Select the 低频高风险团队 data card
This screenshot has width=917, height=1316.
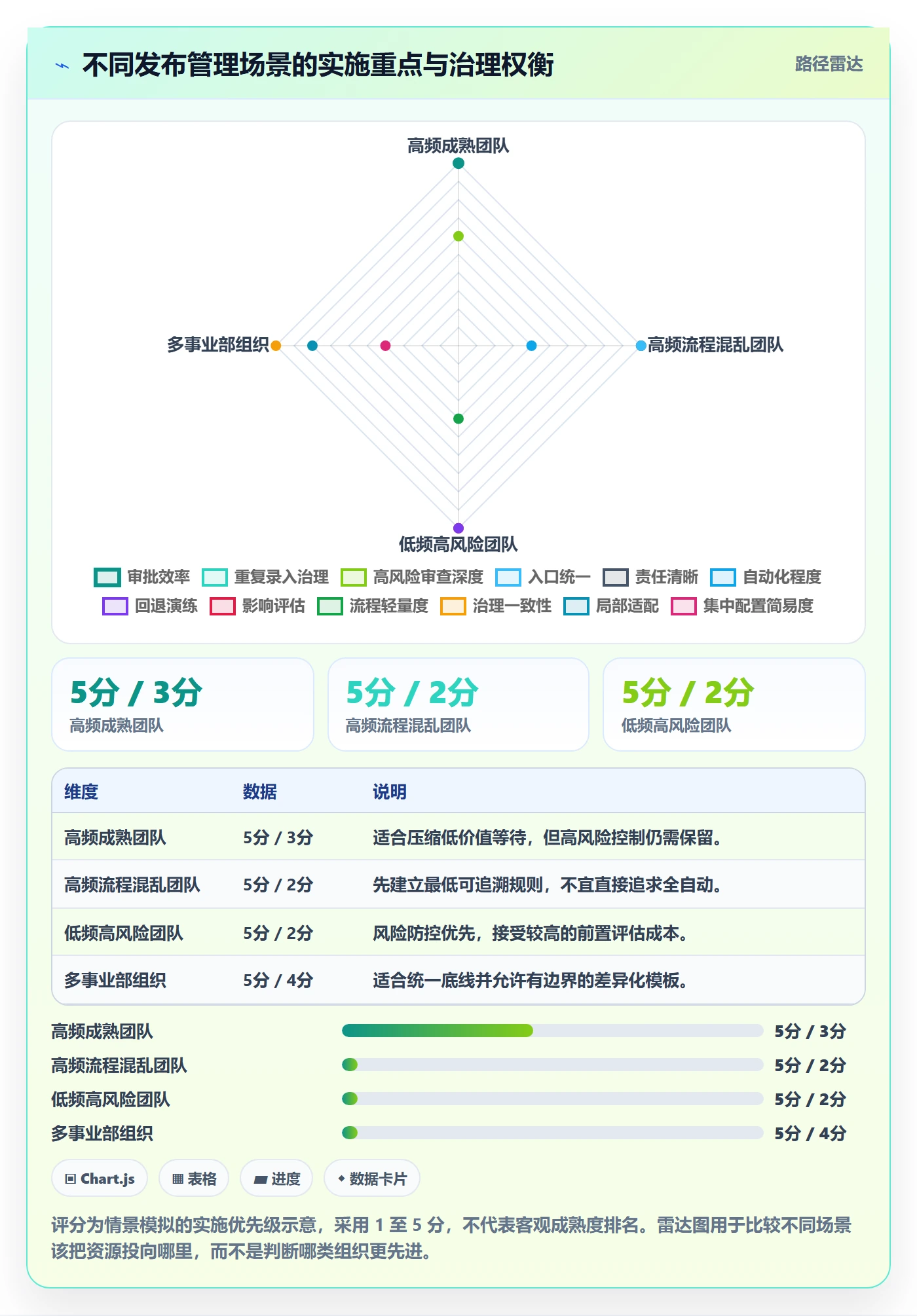(734, 704)
